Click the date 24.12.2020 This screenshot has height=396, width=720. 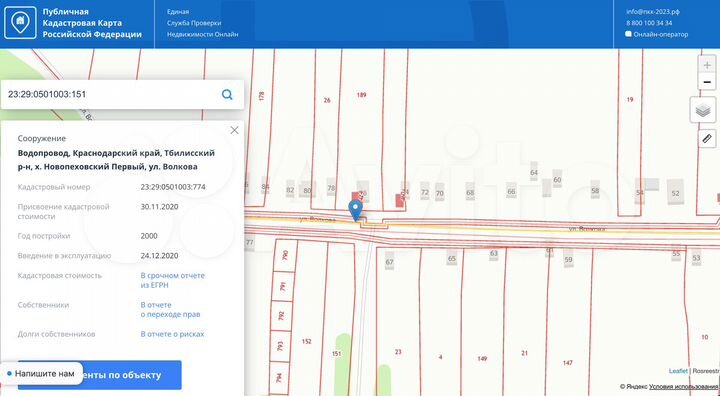pos(159,255)
